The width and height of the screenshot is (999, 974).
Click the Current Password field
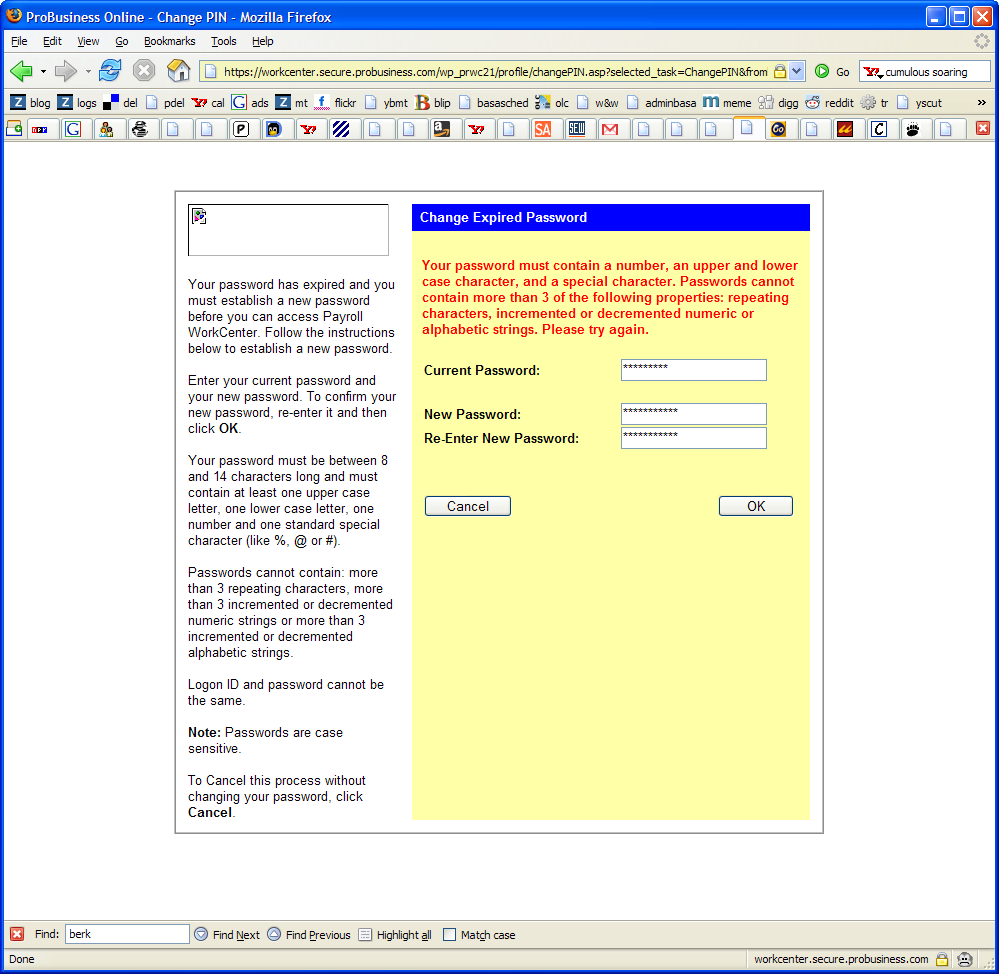tap(693, 370)
